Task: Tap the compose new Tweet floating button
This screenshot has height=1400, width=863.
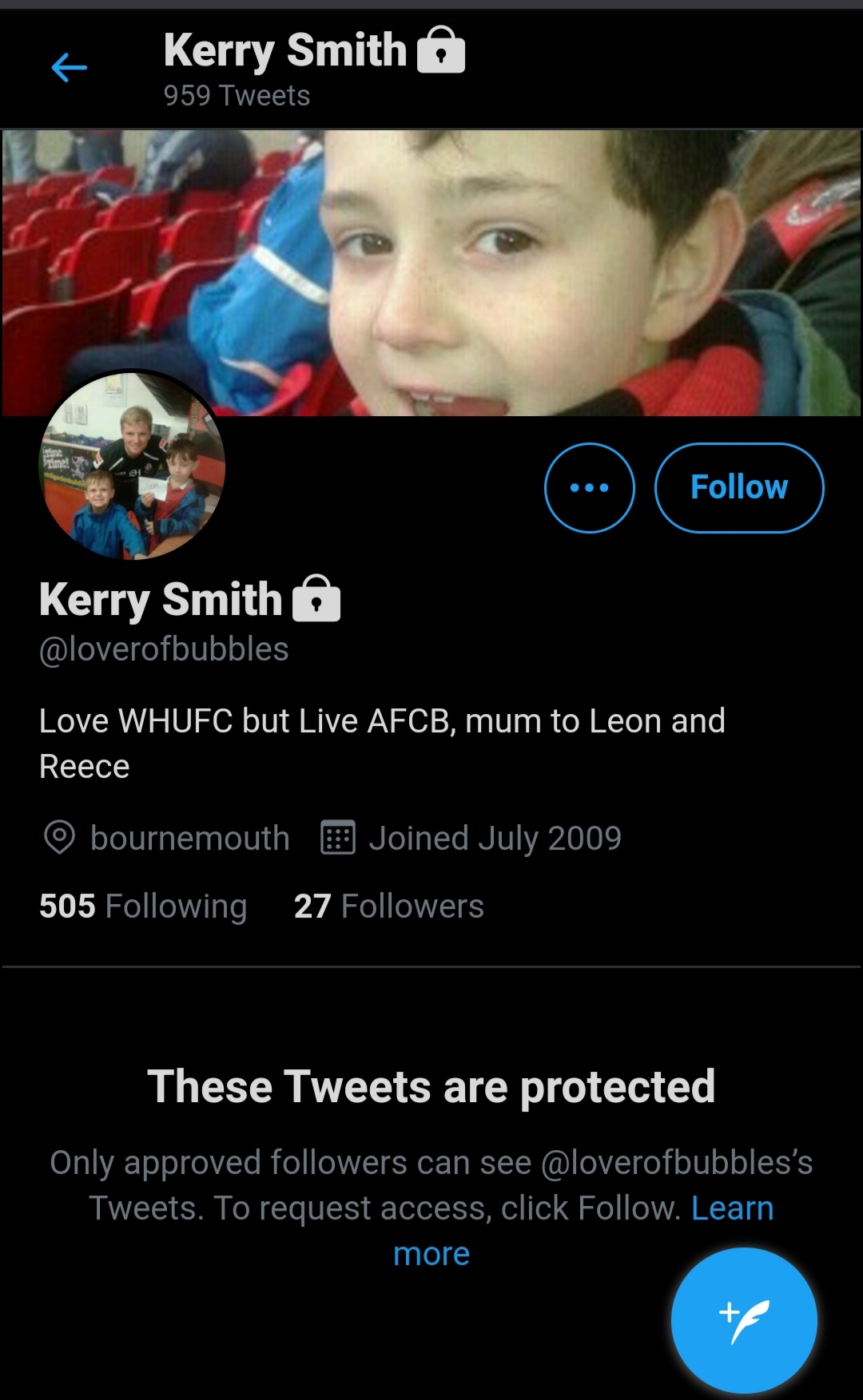Action: coord(744,1320)
